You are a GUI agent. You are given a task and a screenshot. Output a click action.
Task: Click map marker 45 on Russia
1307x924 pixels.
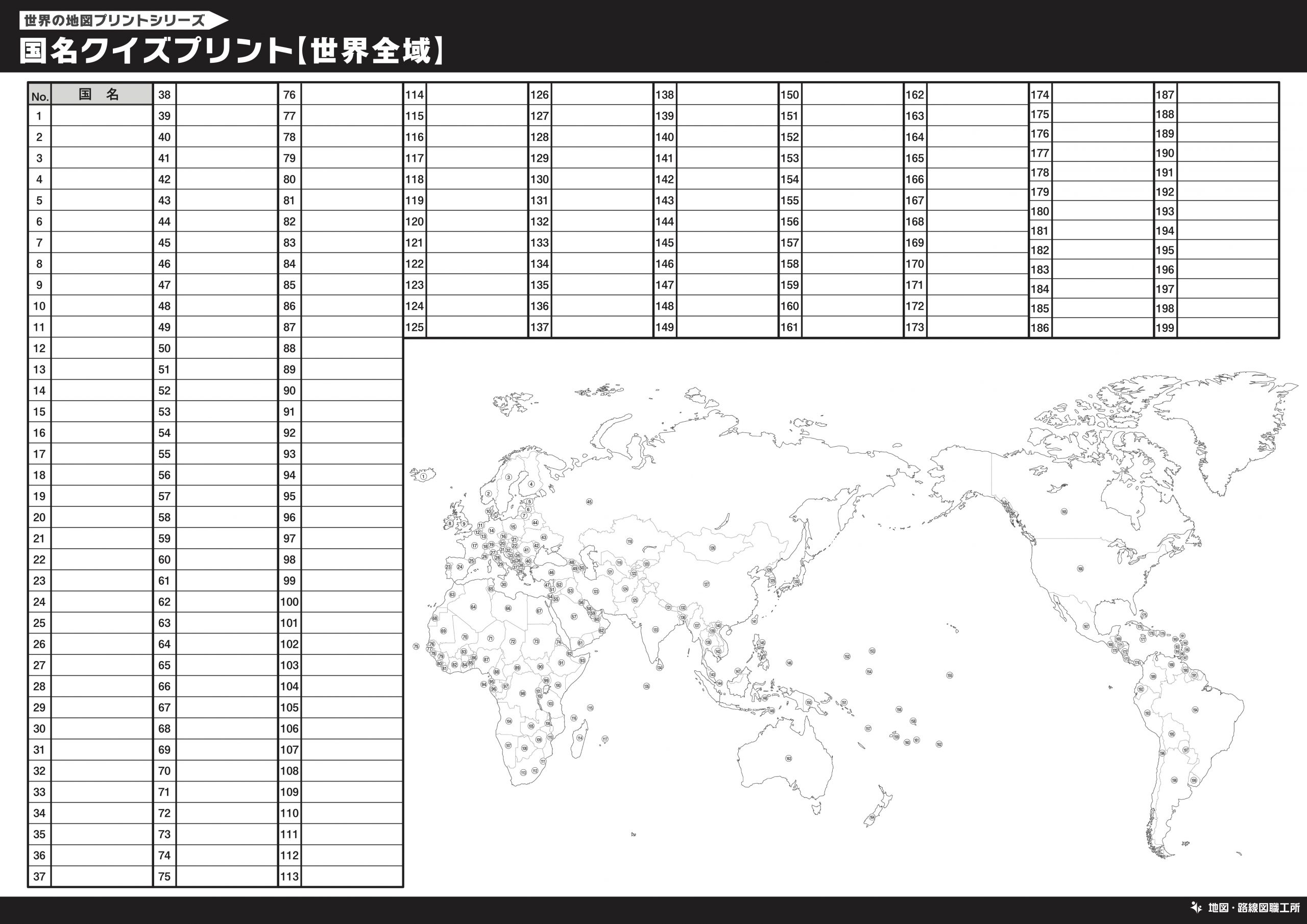coord(589,502)
